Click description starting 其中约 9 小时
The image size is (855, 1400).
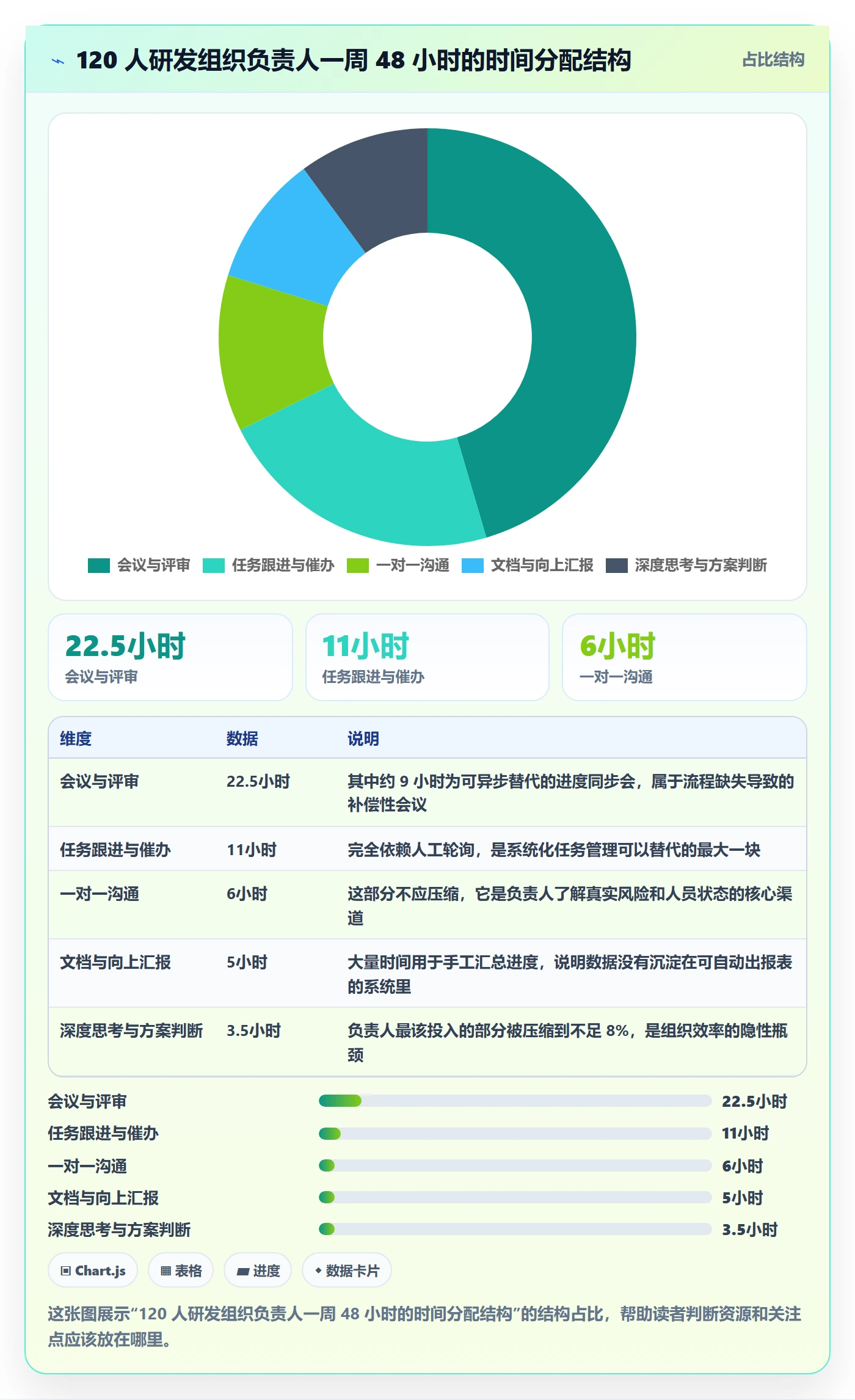[x=571, y=793]
